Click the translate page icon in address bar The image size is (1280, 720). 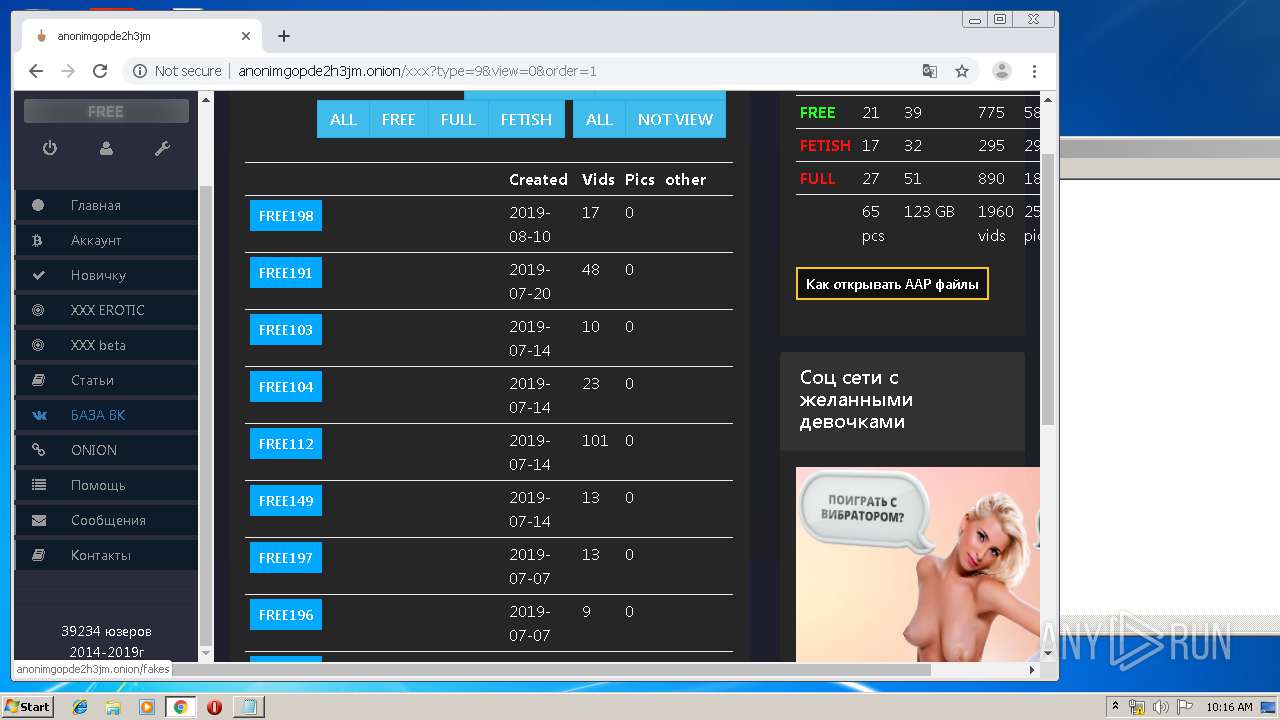pyautogui.click(x=930, y=71)
